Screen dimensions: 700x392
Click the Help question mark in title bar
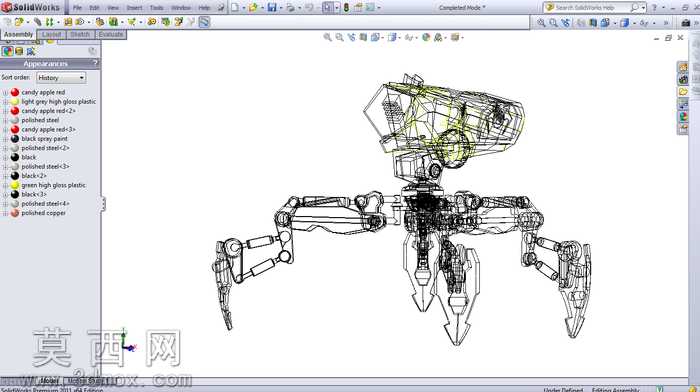(x=654, y=8)
